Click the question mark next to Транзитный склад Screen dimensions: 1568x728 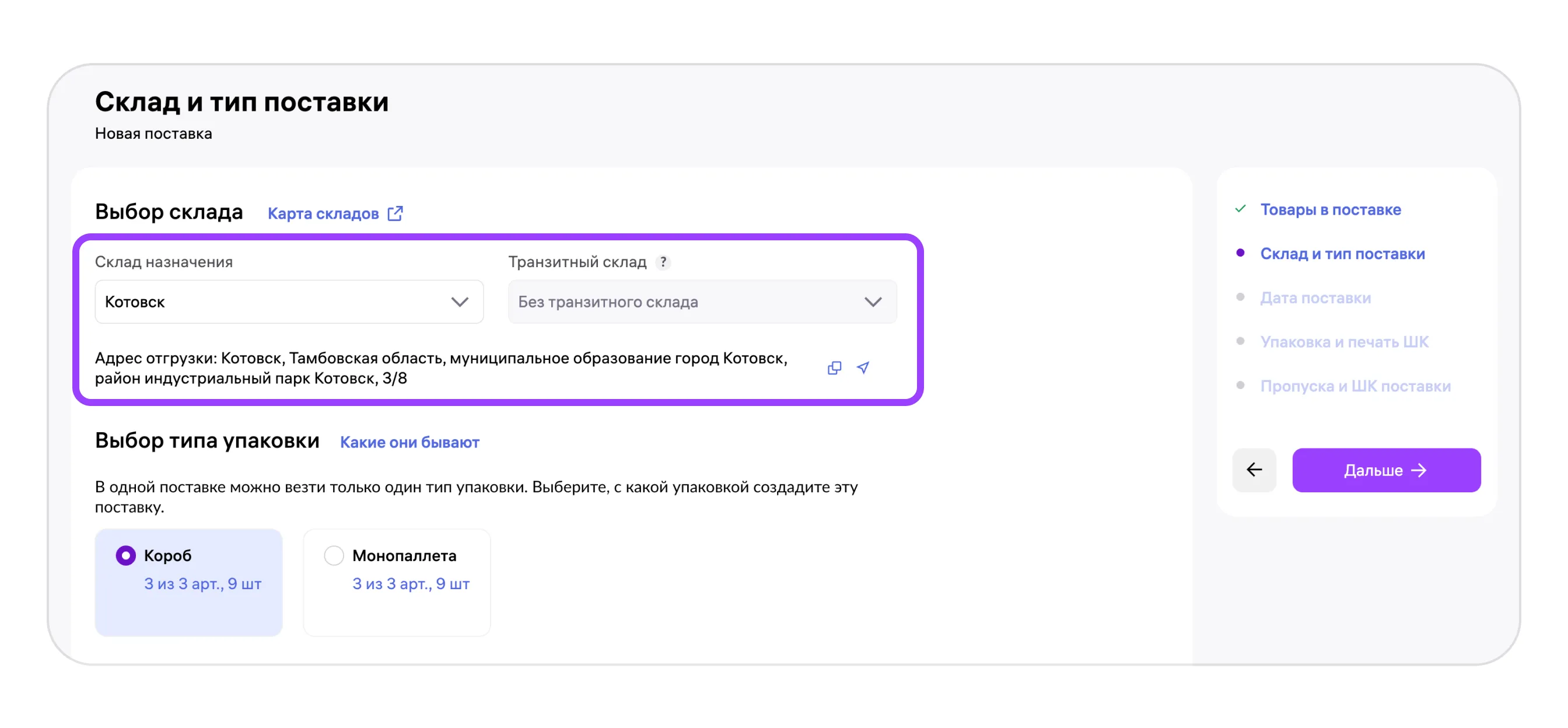pos(663,262)
